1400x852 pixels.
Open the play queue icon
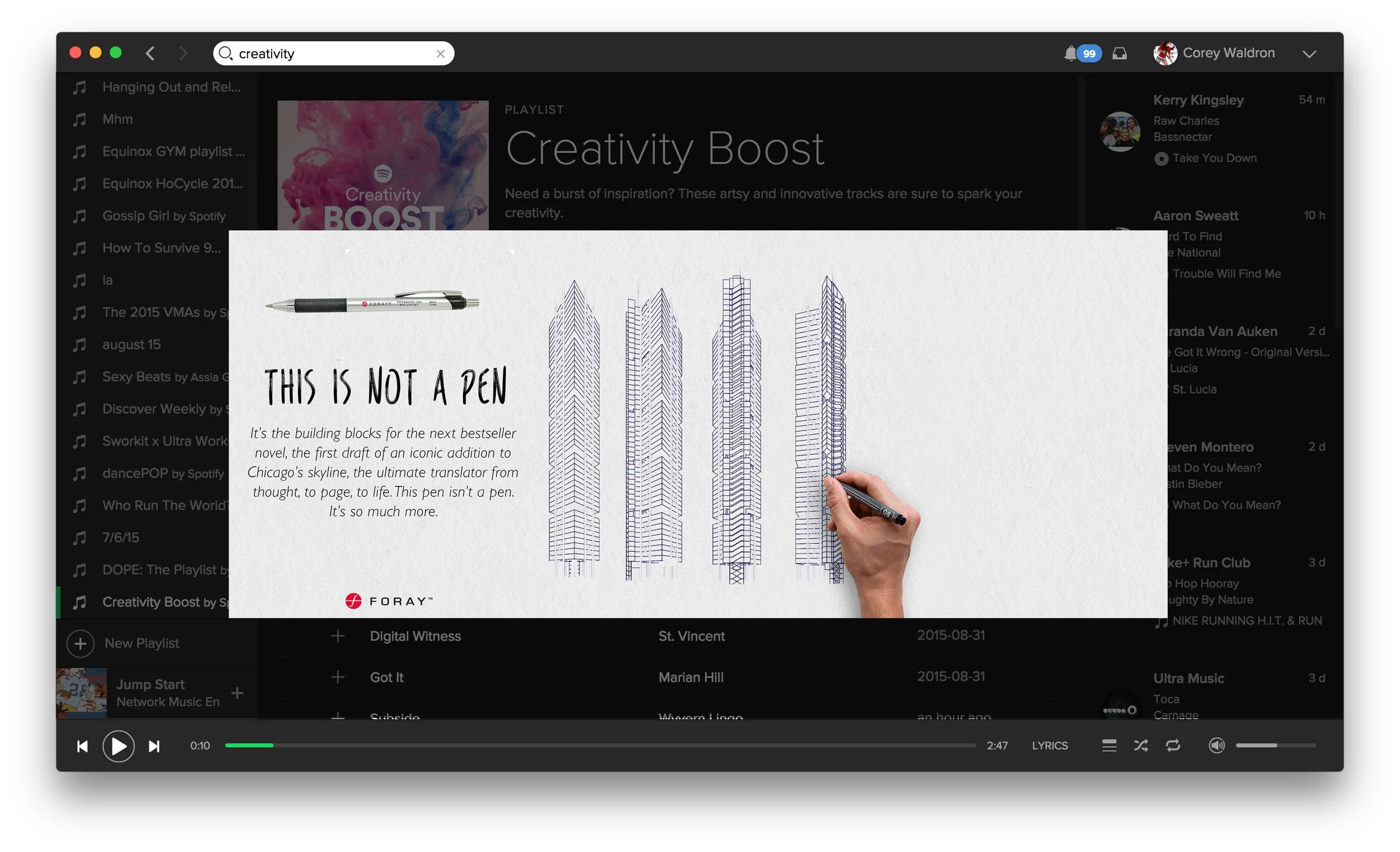(x=1109, y=746)
